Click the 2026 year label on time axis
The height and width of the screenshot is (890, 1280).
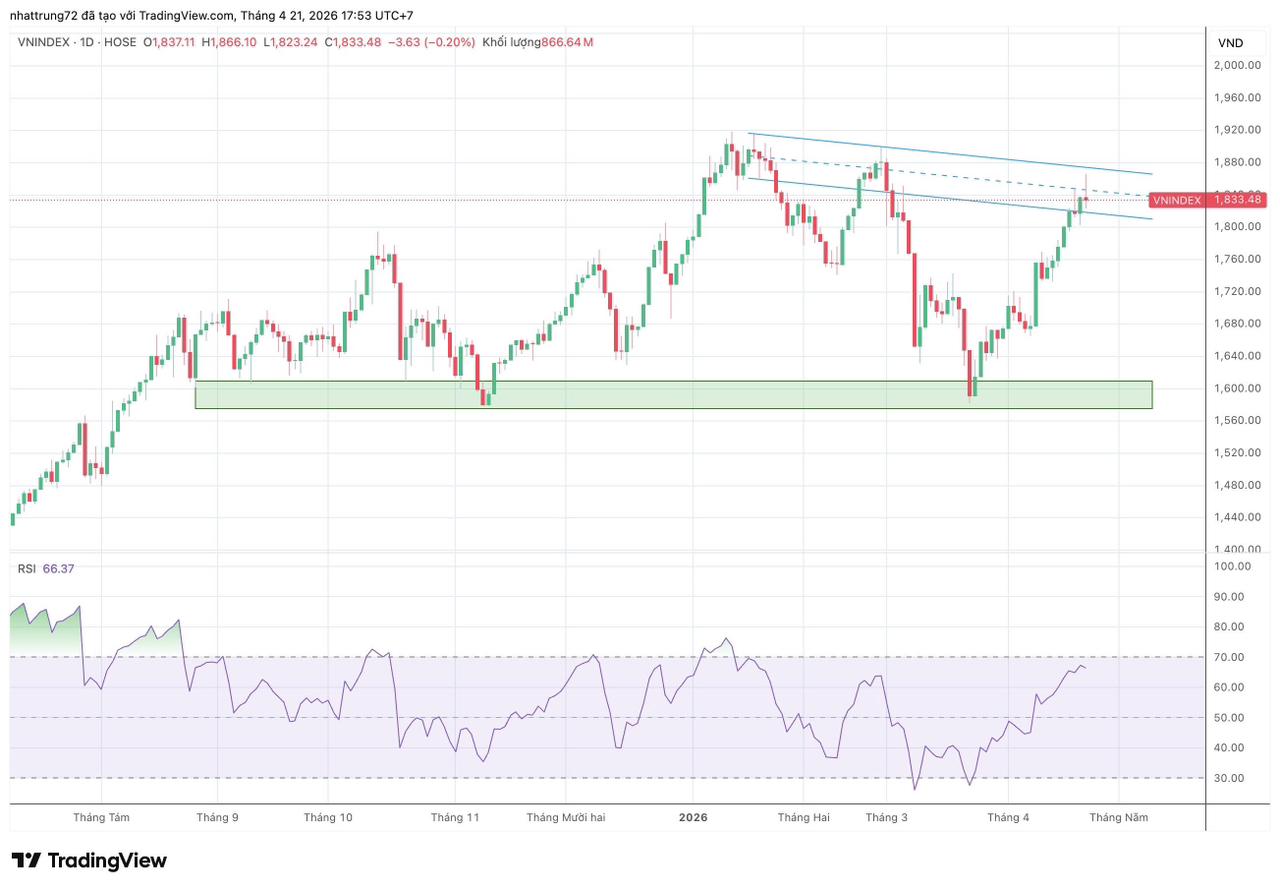[693, 817]
